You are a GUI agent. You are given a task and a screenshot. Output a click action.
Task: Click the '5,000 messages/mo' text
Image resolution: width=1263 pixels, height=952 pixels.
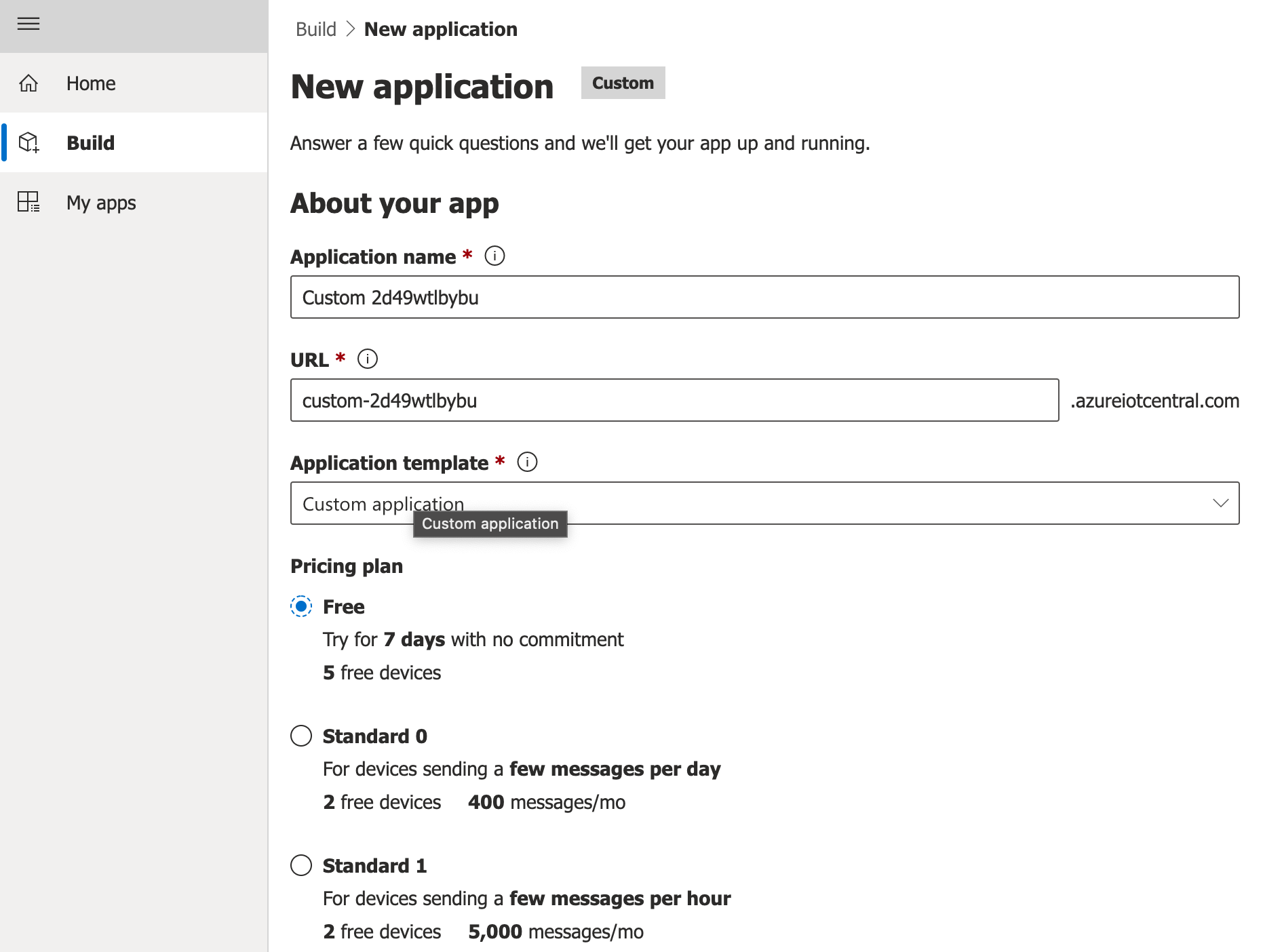[x=556, y=932]
